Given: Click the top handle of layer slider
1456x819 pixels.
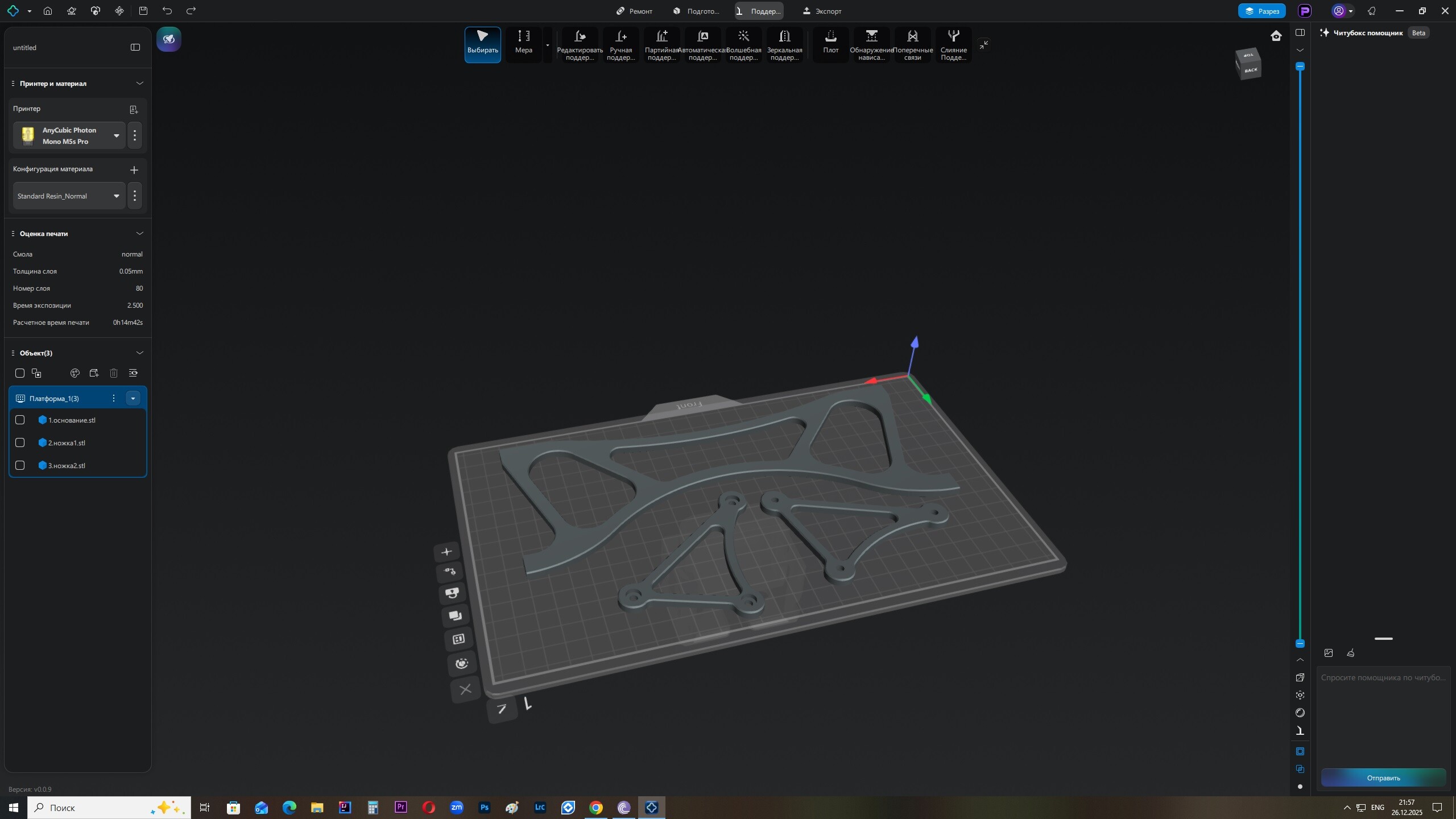Looking at the screenshot, I should (1300, 67).
